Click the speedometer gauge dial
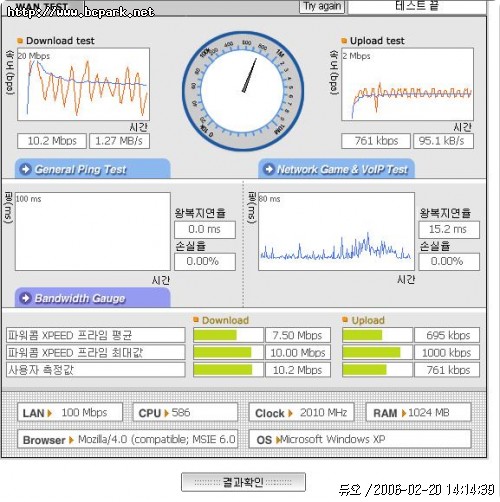 [x=243, y=91]
